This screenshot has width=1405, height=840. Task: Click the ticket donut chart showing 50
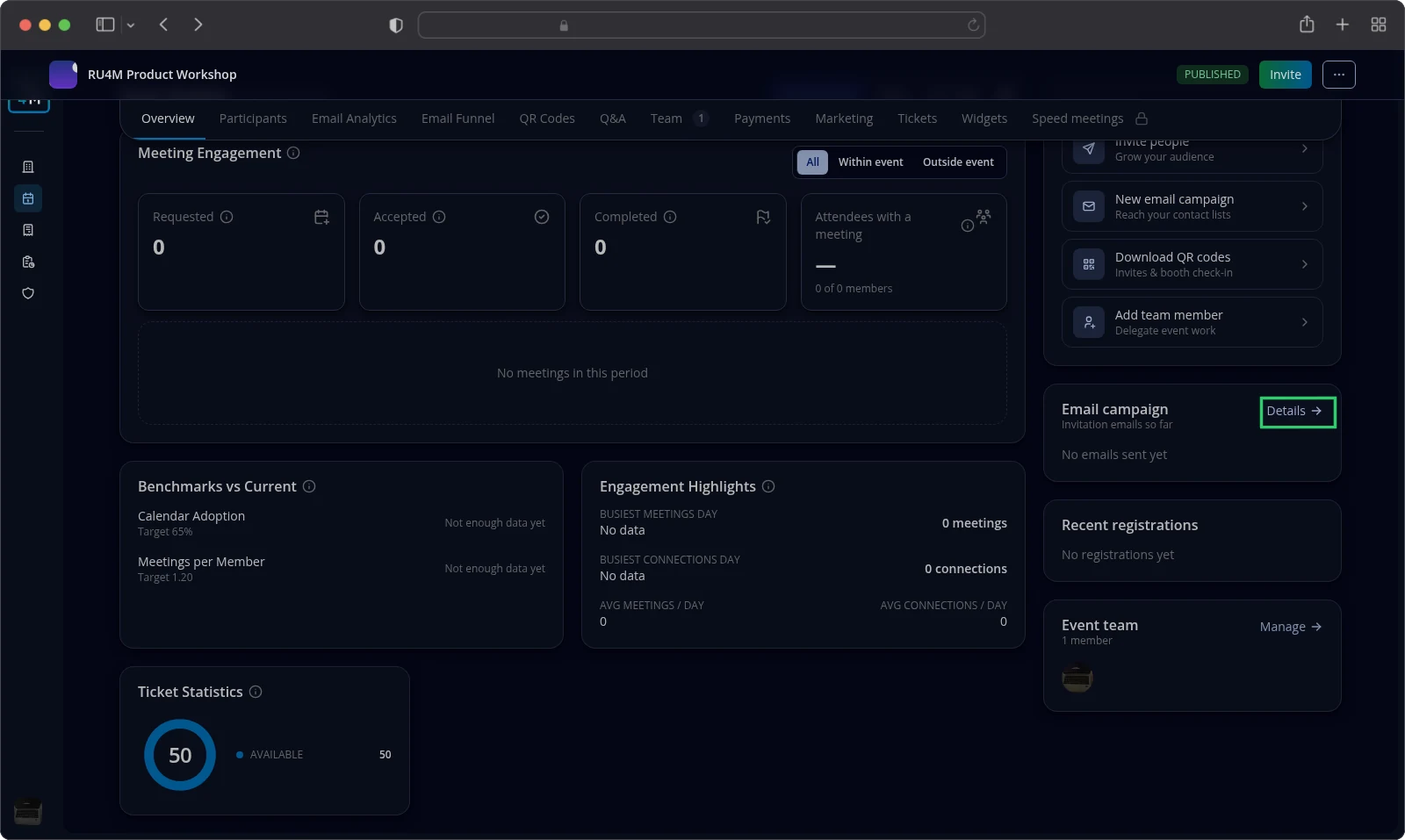tap(180, 755)
